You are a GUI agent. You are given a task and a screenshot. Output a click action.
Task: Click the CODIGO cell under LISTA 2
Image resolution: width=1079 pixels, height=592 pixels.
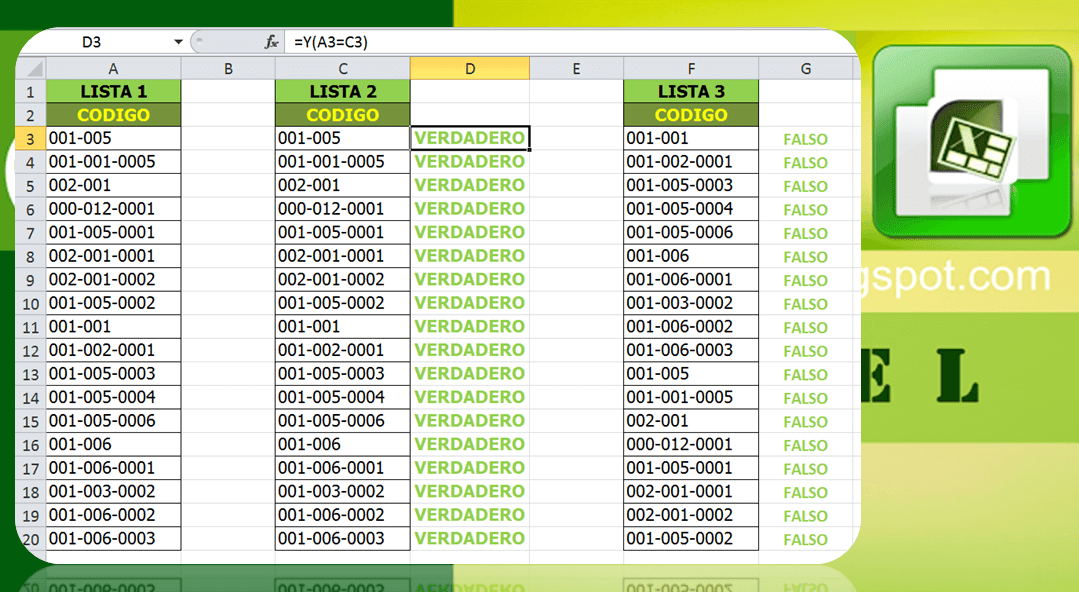[342, 113]
